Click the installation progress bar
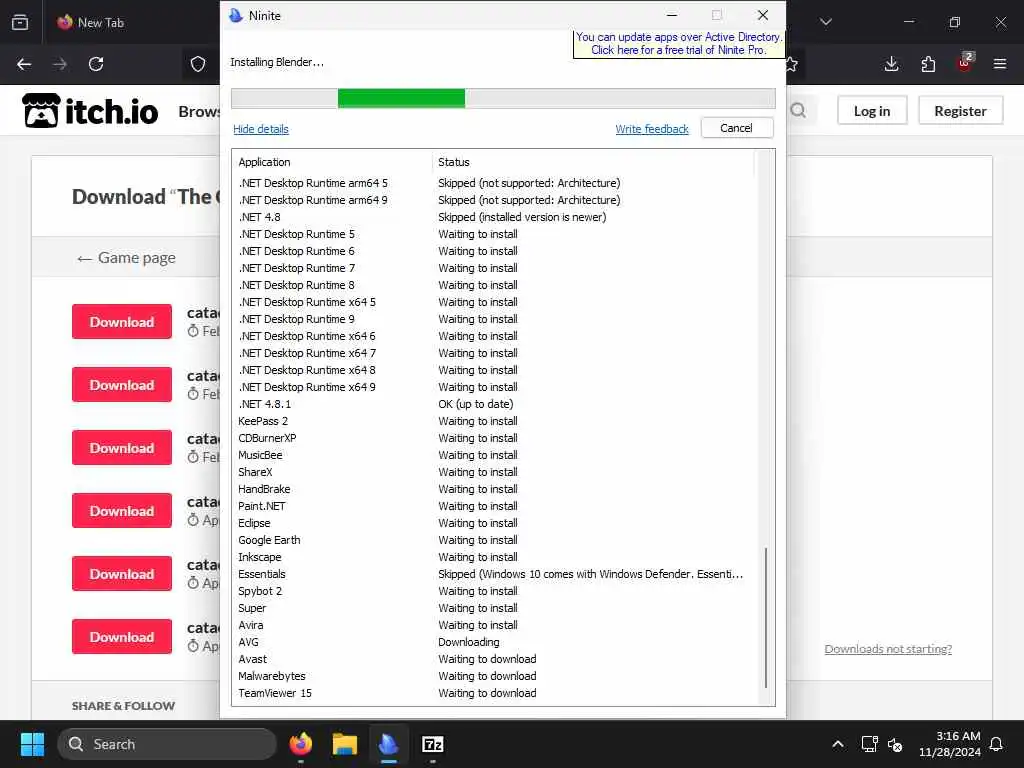This screenshot has height=768, width=1024. pos(503,99)
